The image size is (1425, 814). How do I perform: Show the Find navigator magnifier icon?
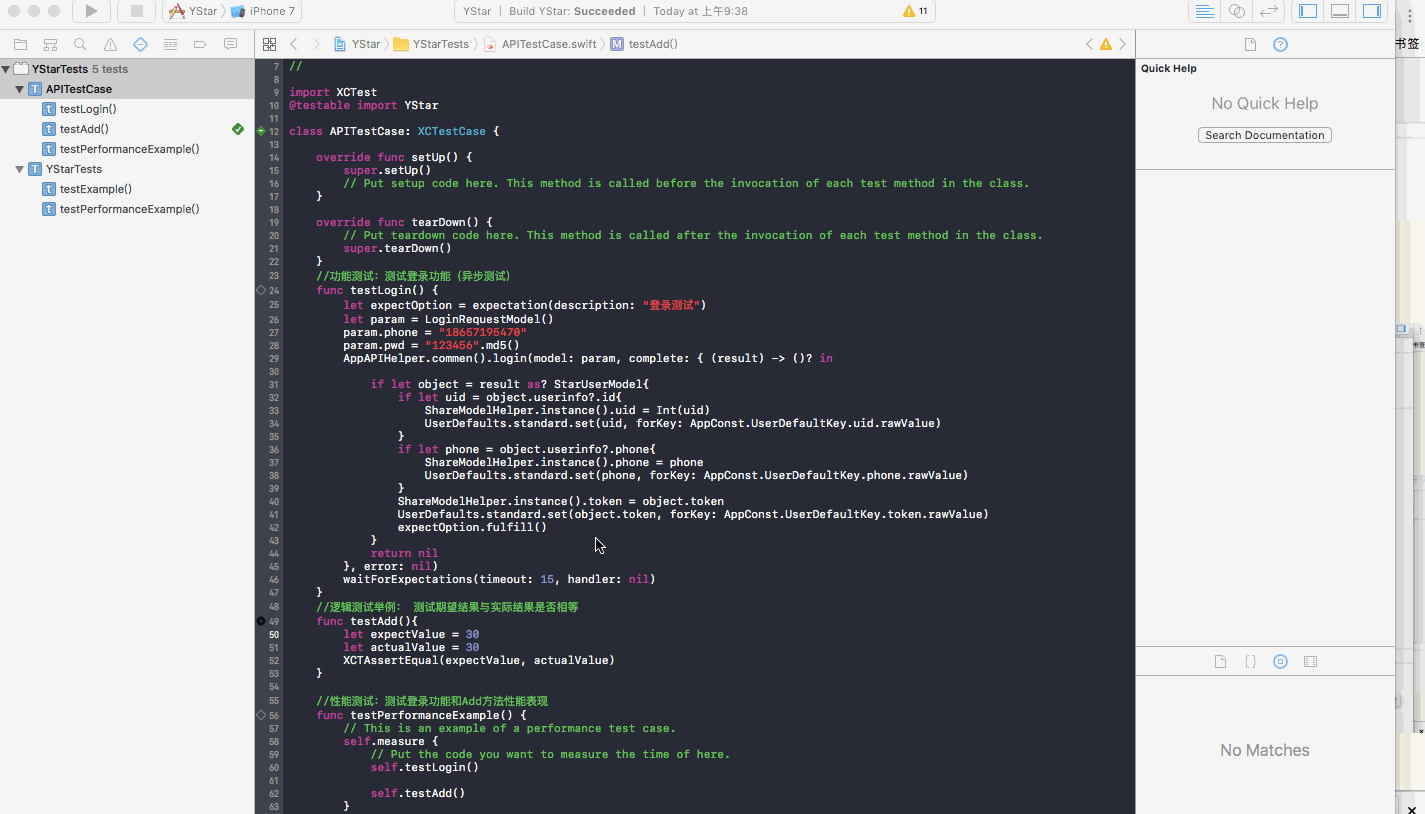coord(80,45)
